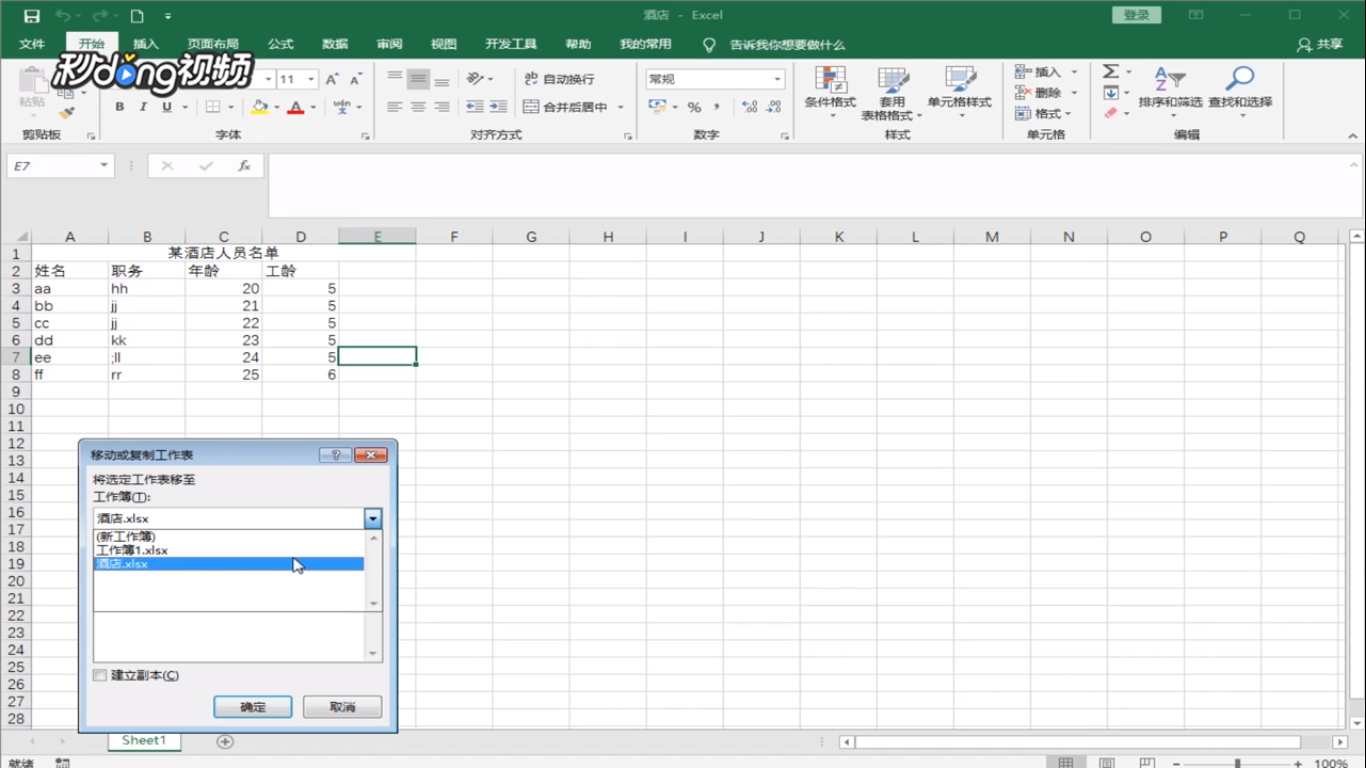Click the 共享 share button

point(1320,44)
